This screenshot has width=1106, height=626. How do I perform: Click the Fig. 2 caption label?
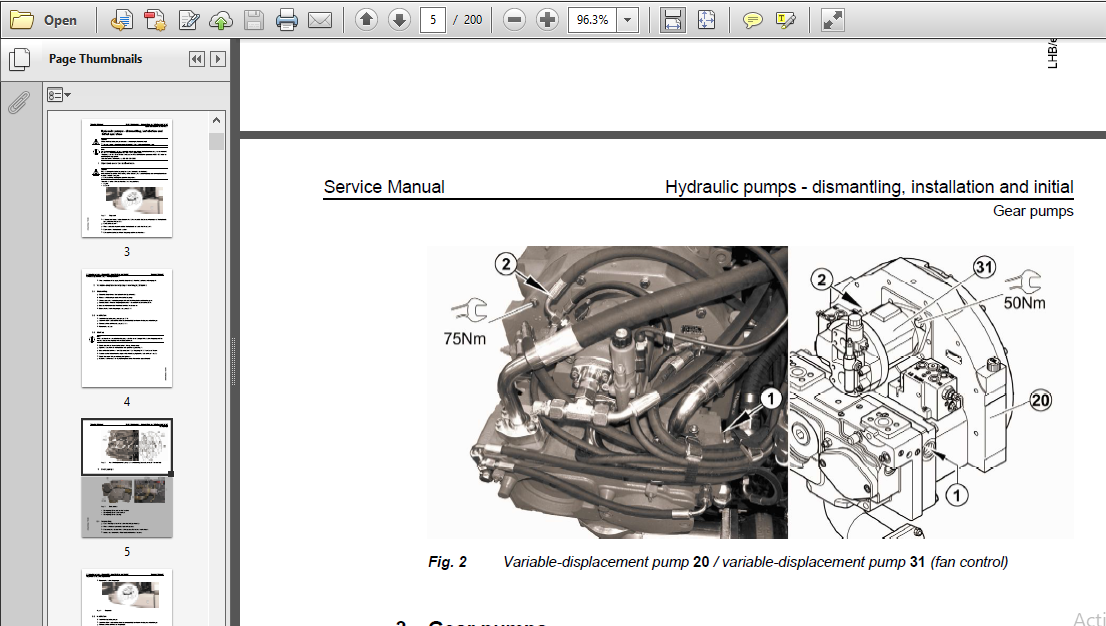coord(447,562)
